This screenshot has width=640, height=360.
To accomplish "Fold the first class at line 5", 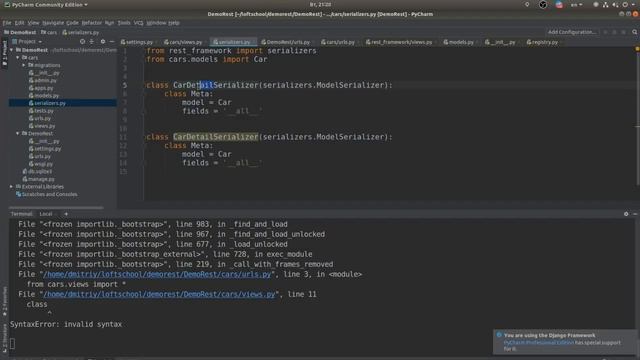I will tap(144, 85).
